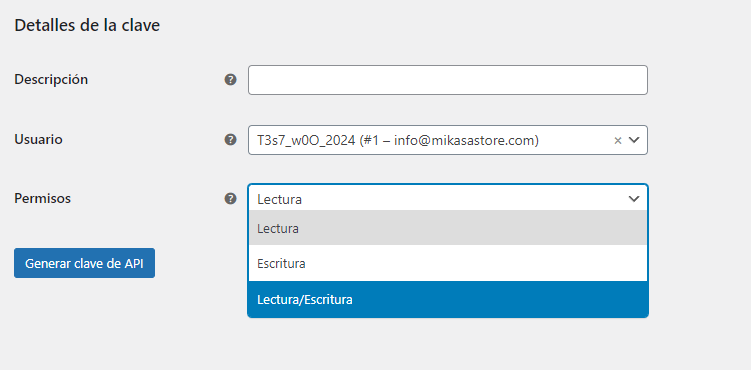Click the Permisos field label

click(x=43, y=198)
